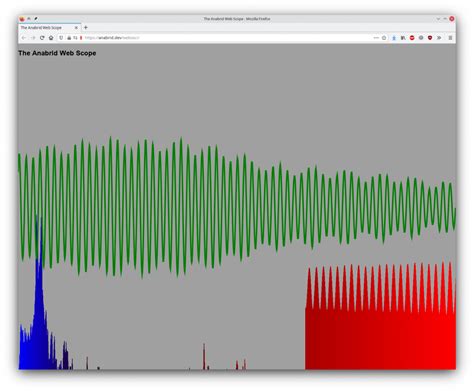Screen dimensions: 474x391
Task: Open the blue downloads toolbar icon
Action: tap(394, 38)
